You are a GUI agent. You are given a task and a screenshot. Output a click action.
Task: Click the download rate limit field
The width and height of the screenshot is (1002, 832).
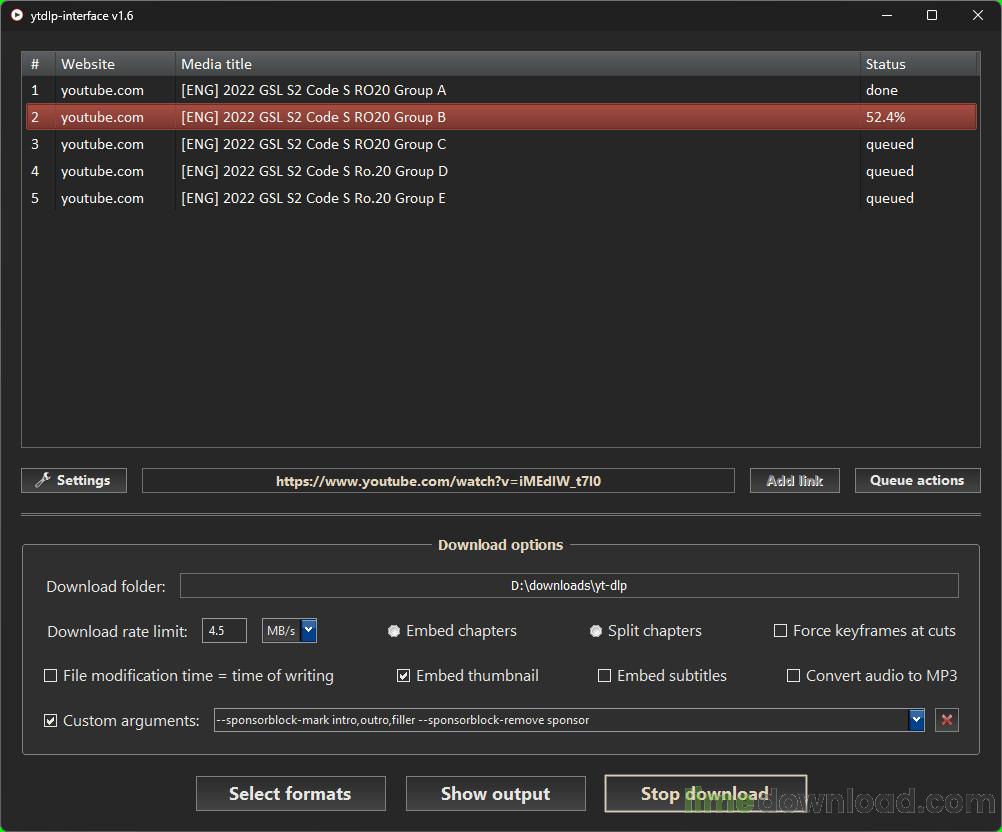[224, 631]
